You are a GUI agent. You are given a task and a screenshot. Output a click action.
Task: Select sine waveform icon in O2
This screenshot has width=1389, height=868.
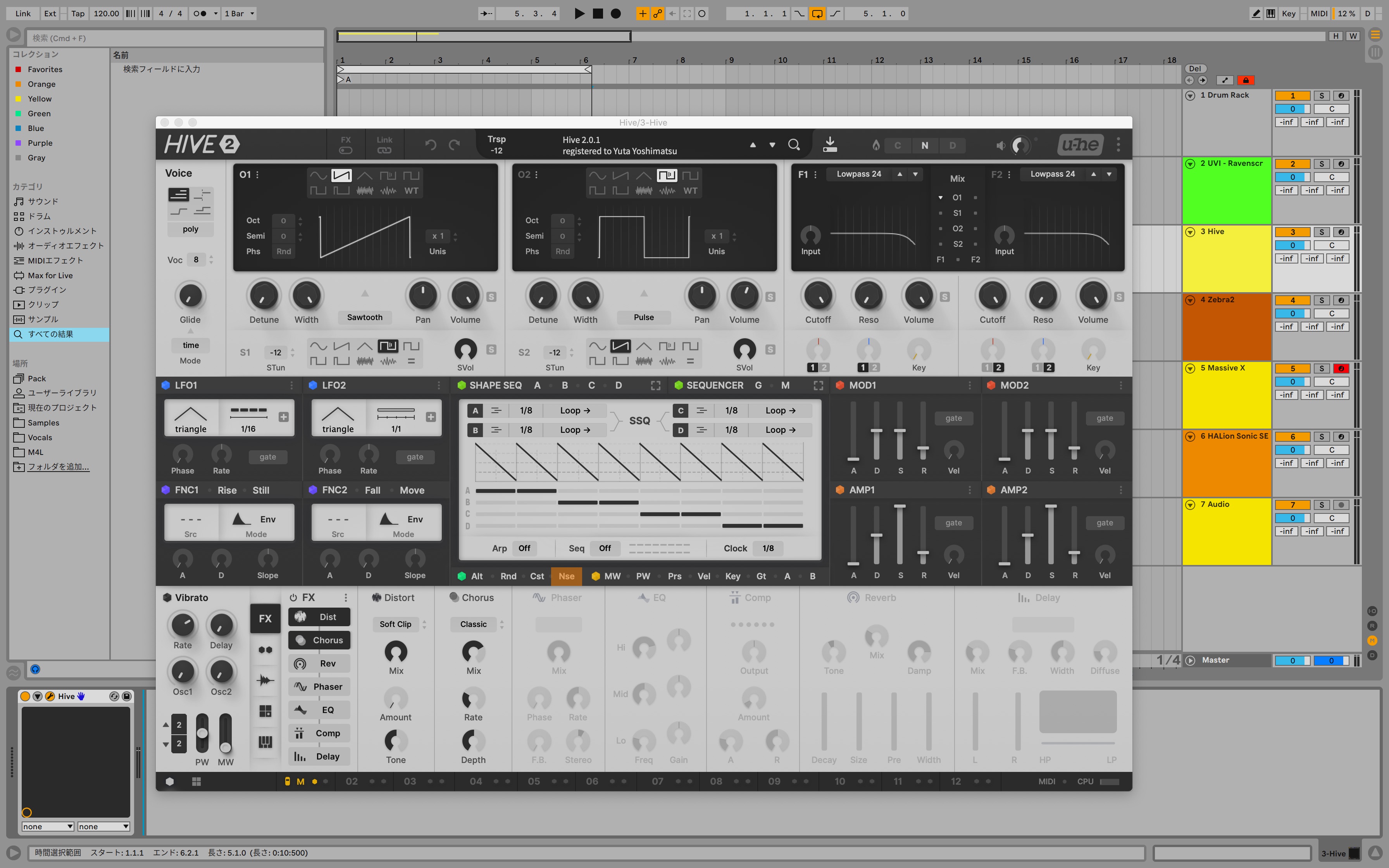point(597,175)
